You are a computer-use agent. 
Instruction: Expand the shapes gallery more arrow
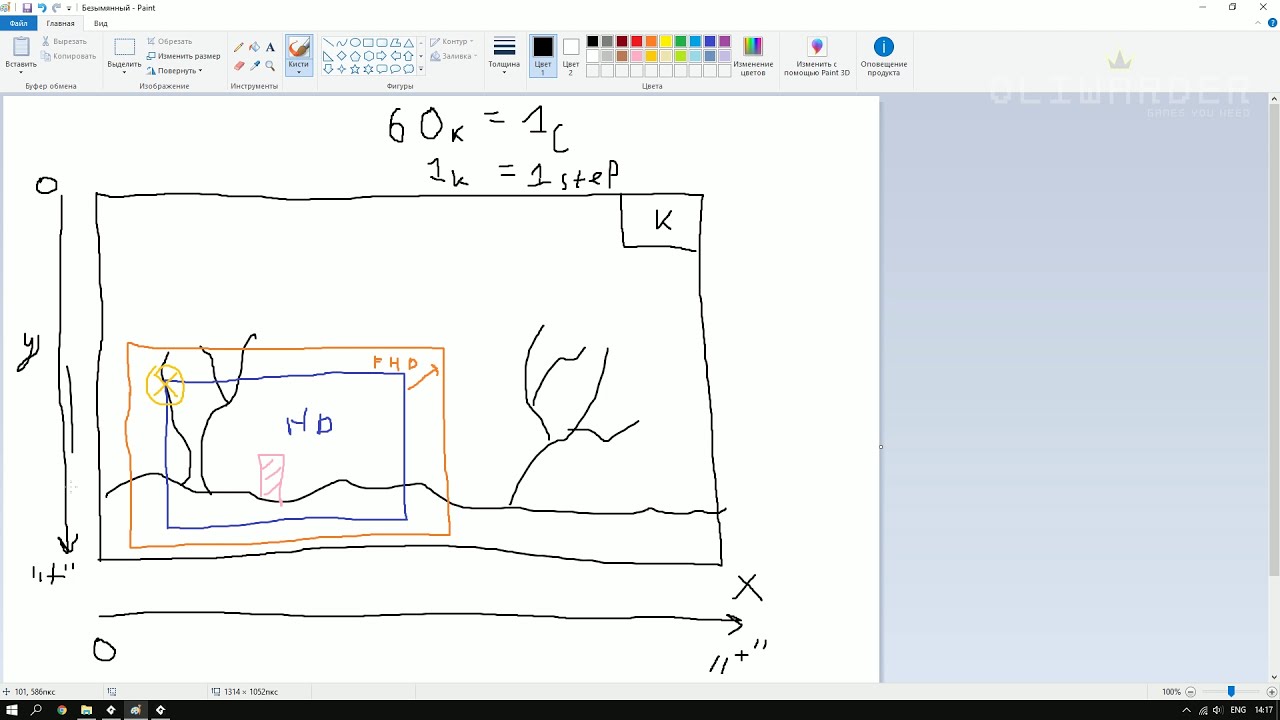point(421,69)
